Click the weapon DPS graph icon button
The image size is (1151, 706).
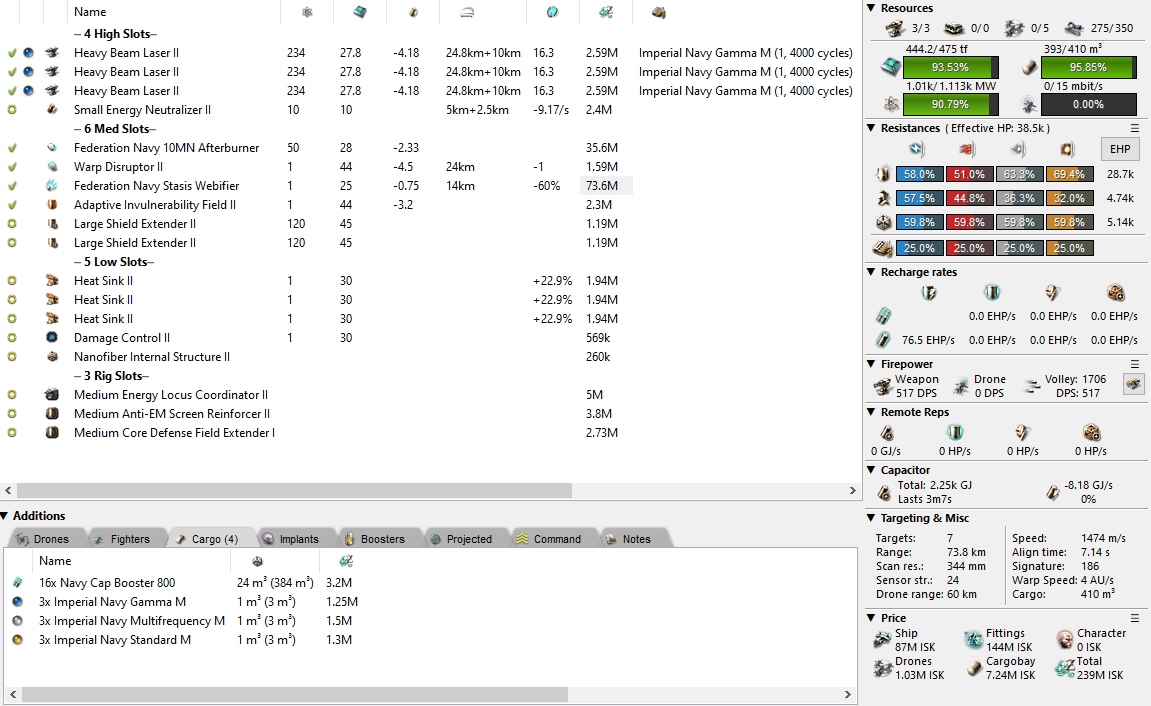pyautogui.click(x=1133, y=384)
